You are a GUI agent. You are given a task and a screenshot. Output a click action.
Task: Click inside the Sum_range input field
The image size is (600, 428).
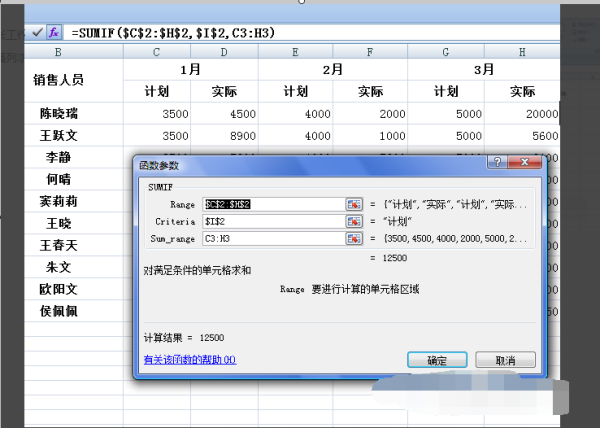click(272, 239)
